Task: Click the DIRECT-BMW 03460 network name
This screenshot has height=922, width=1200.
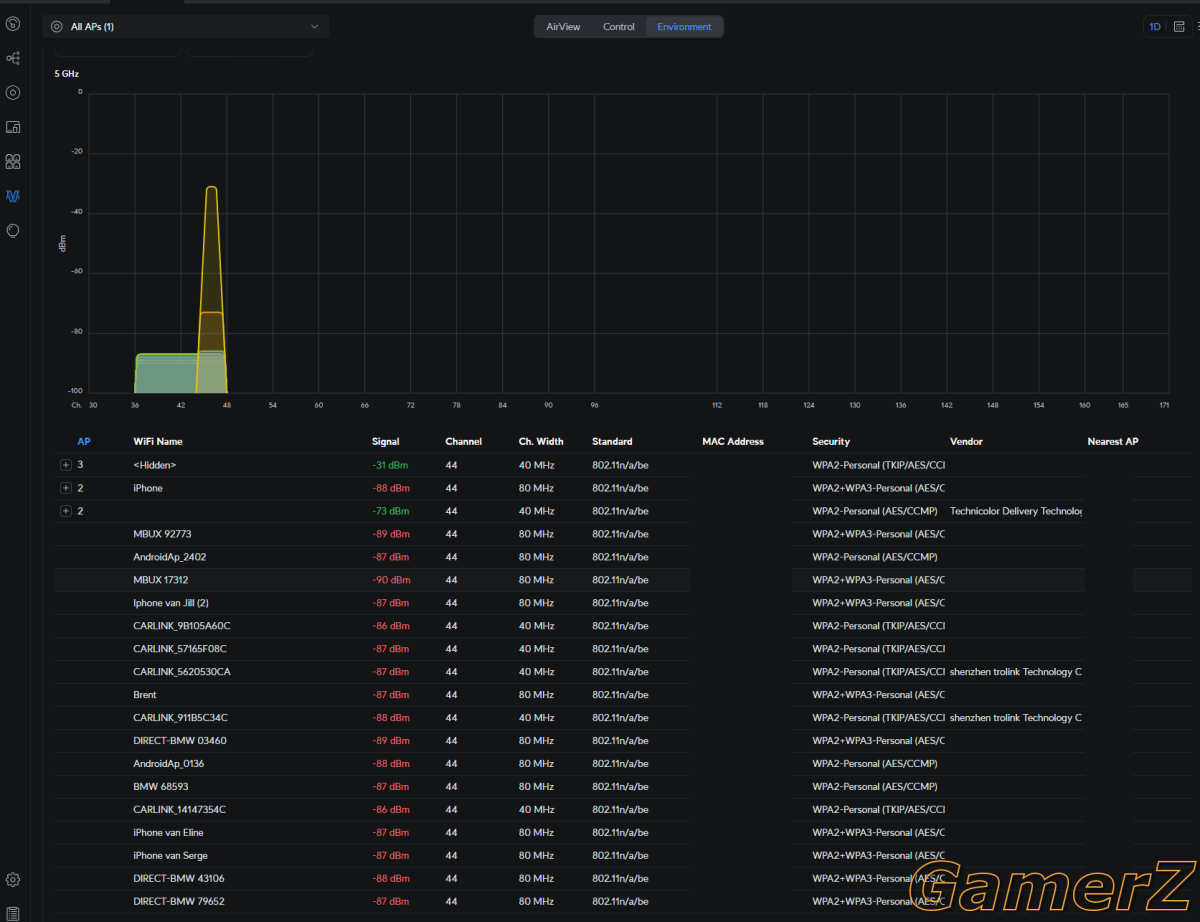Action: (180, 741)
